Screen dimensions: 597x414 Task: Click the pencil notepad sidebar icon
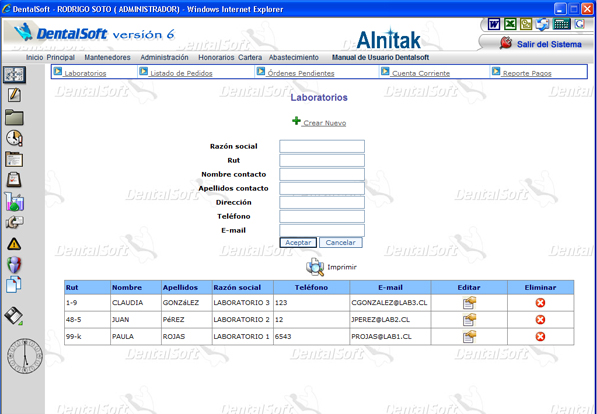[14, 95]
